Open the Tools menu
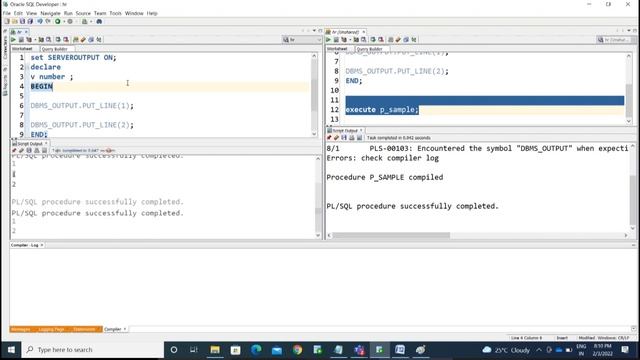Viewport: 640px width, 360px height. [116, 13]
